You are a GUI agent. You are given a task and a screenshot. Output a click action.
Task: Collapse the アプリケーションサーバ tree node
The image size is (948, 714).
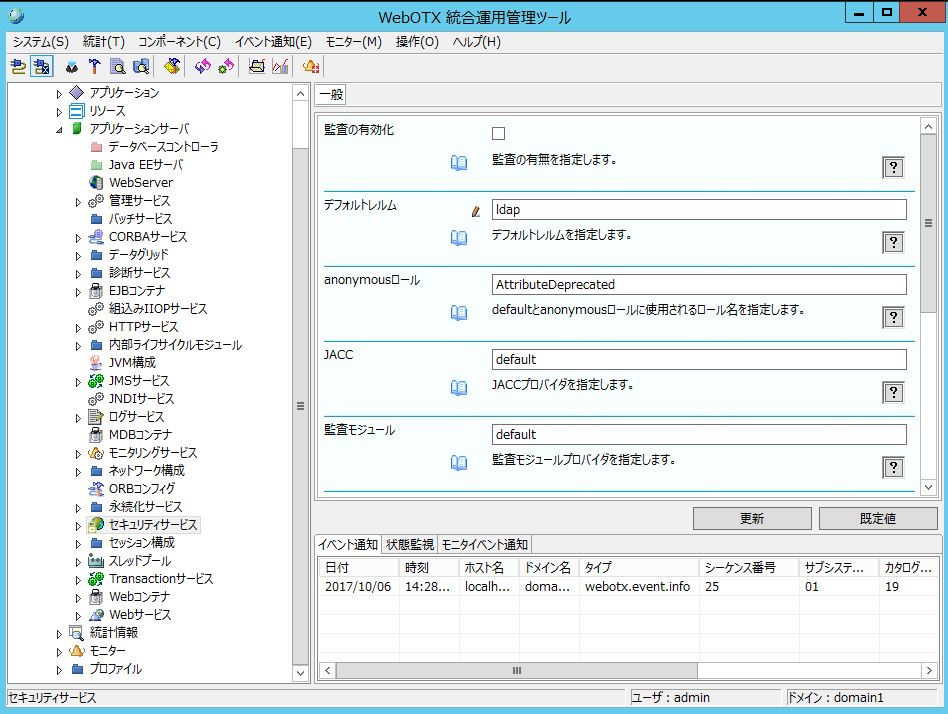pyautogui.click(x=59, y=129)
